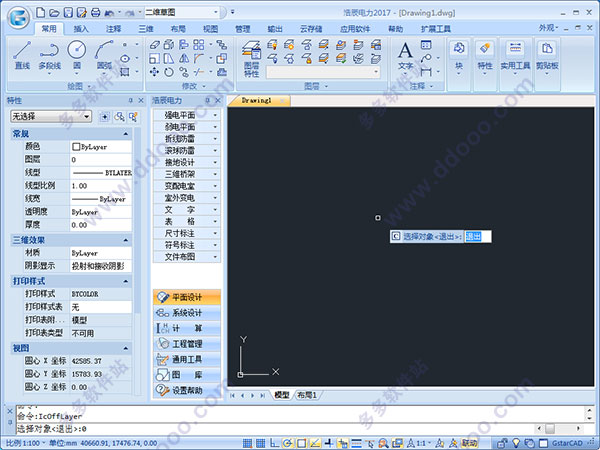
Task: Open the 插入 ribbon tab
Action: (81, 29)
